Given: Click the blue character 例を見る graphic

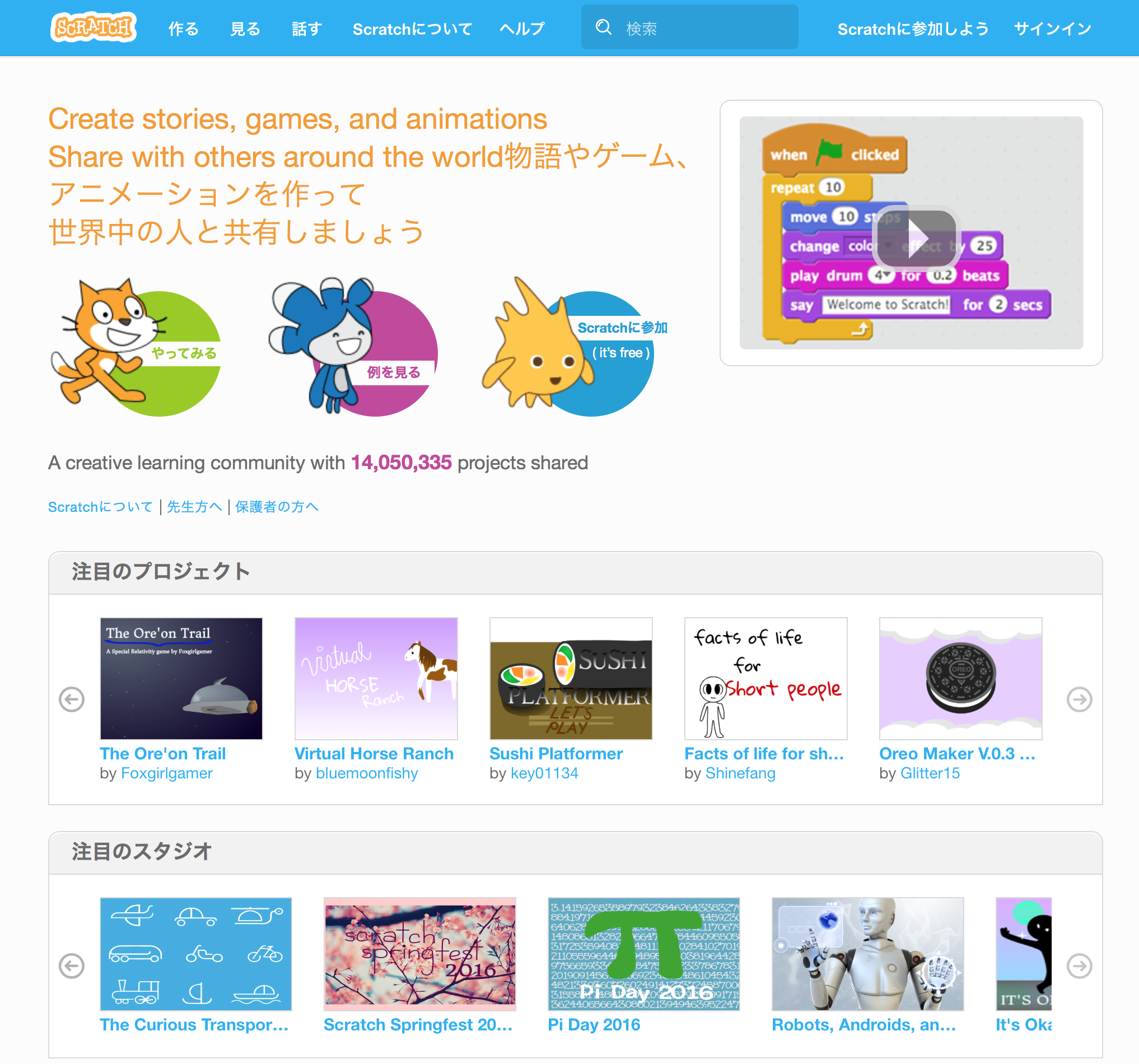Looking at the screenshot, I should coord(353,346).
